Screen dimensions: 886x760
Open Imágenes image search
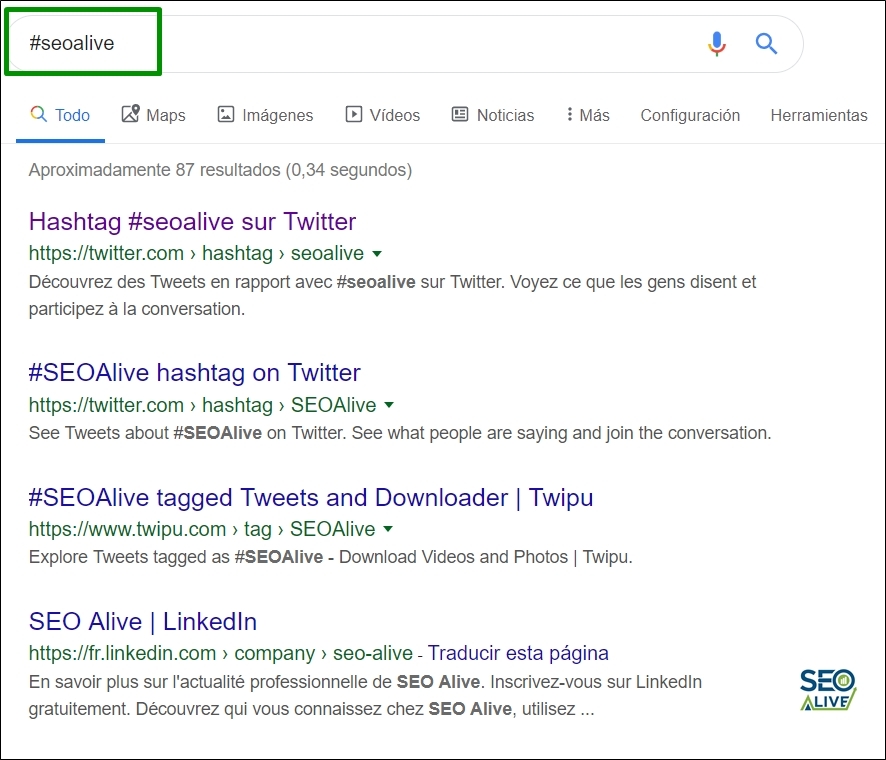[265, 115]
